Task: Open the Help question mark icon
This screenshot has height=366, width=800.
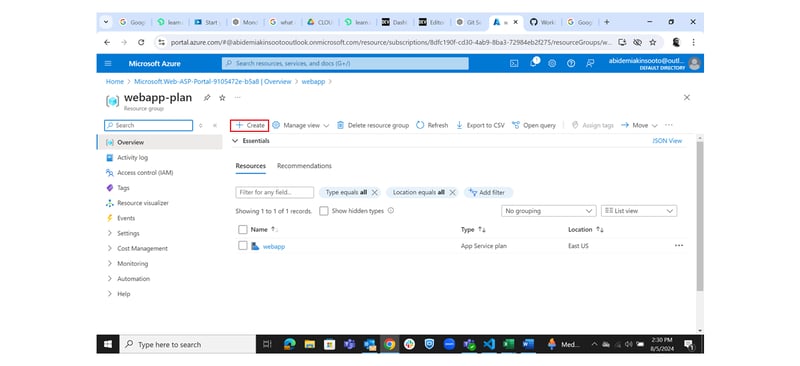Action: coord(571,63)
